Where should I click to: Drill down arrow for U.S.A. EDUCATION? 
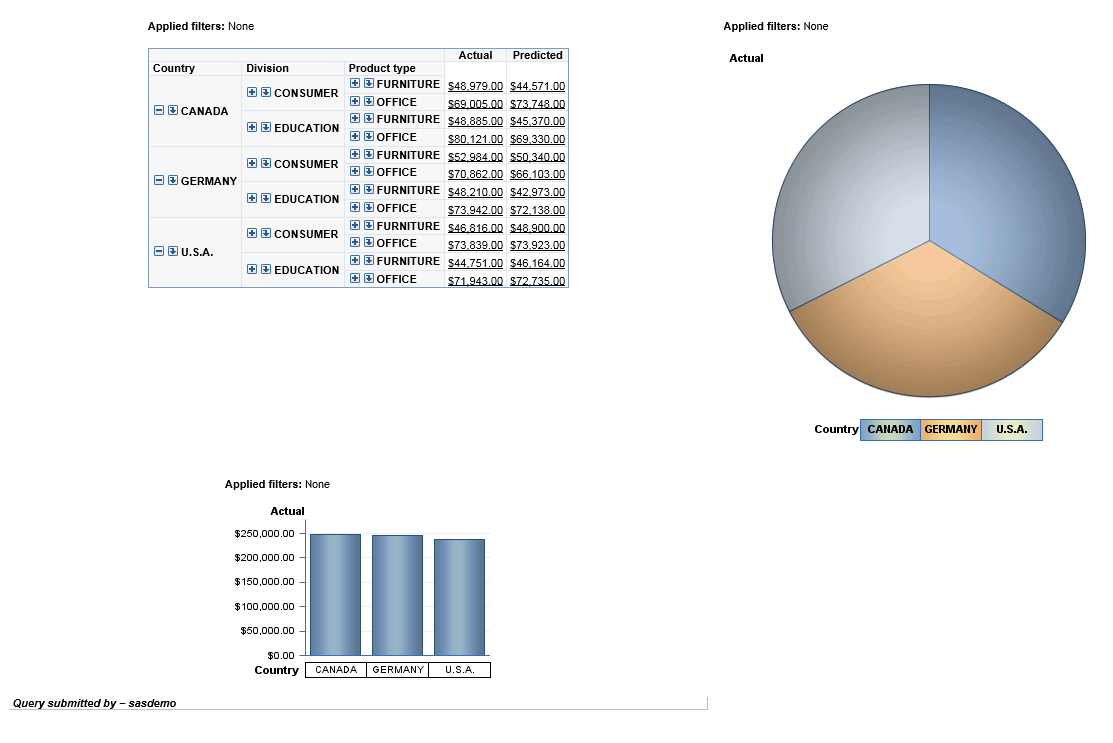pyautogui.click(x=265, y=270)
